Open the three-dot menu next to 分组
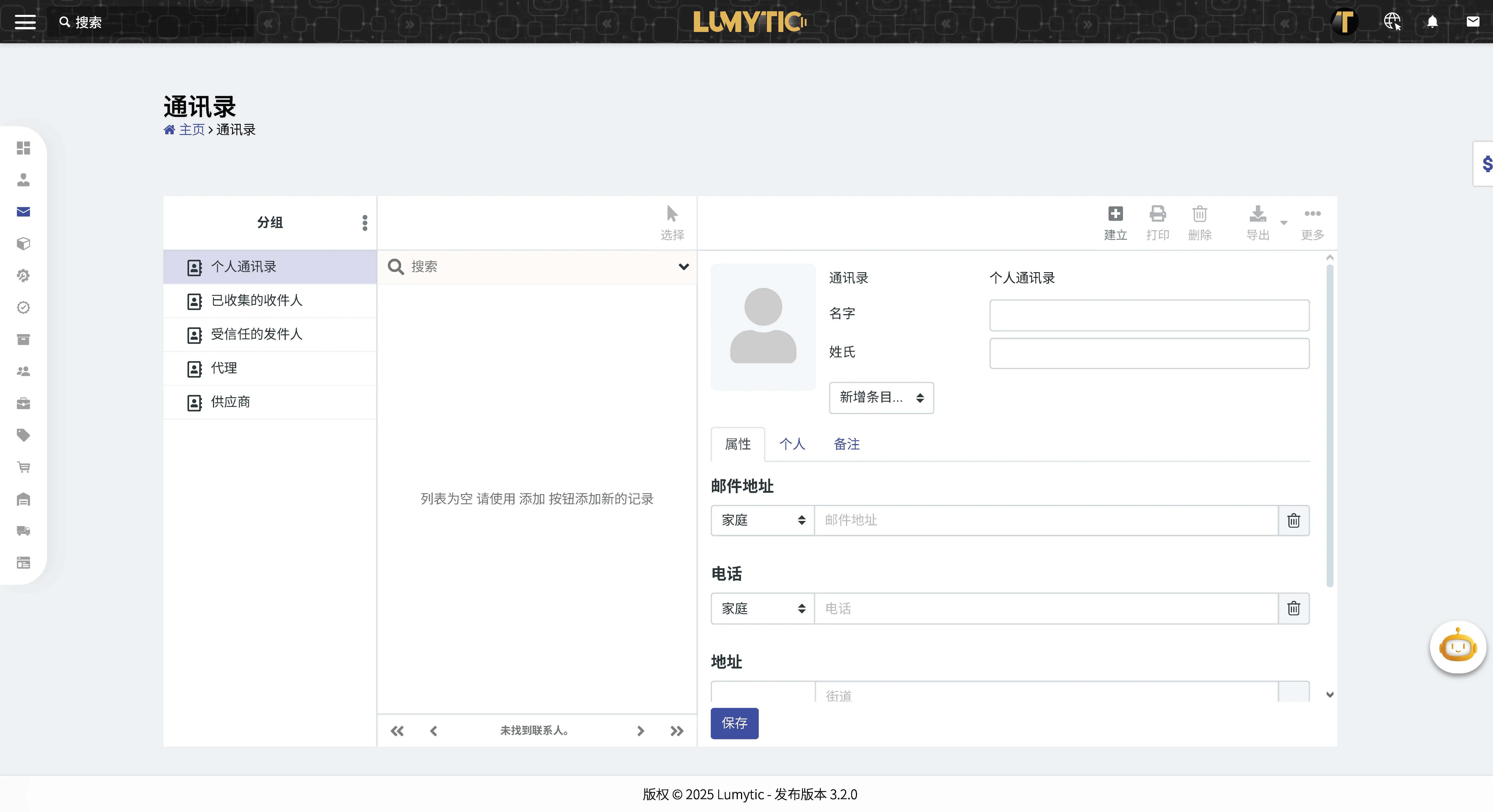The image size is (1493, 812). point(365,223)
